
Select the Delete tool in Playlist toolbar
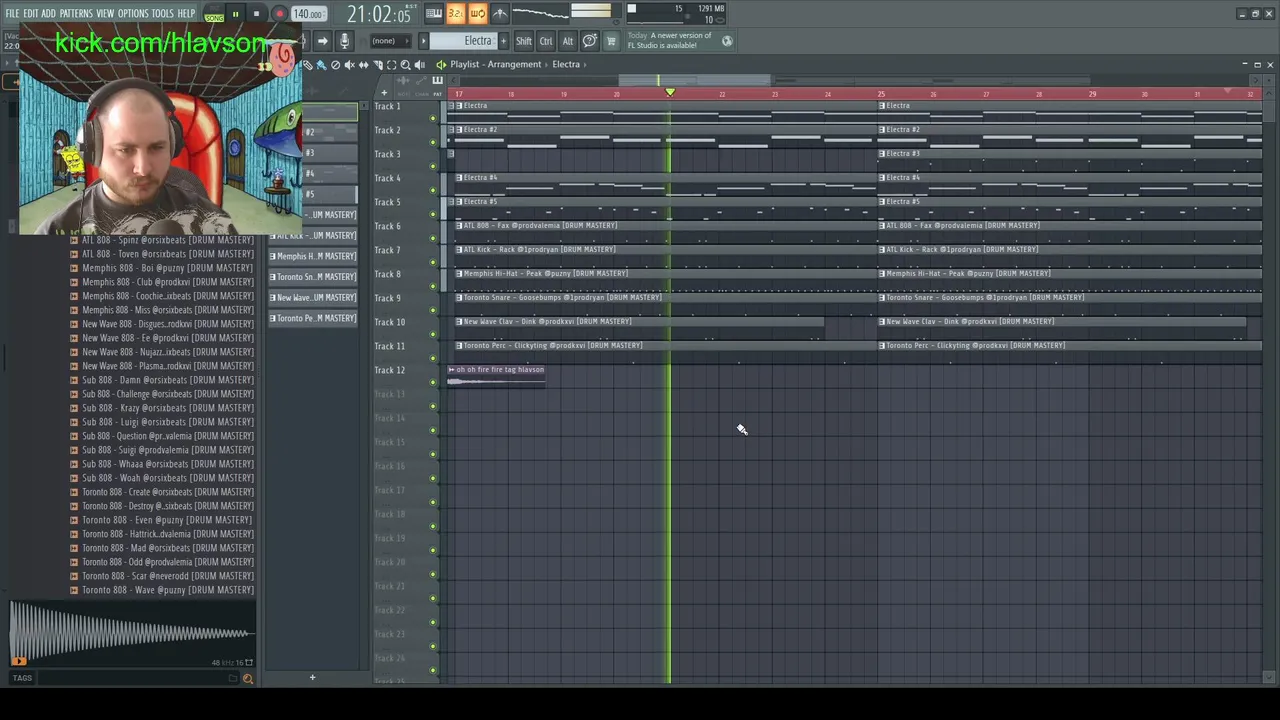click(335, 65)
